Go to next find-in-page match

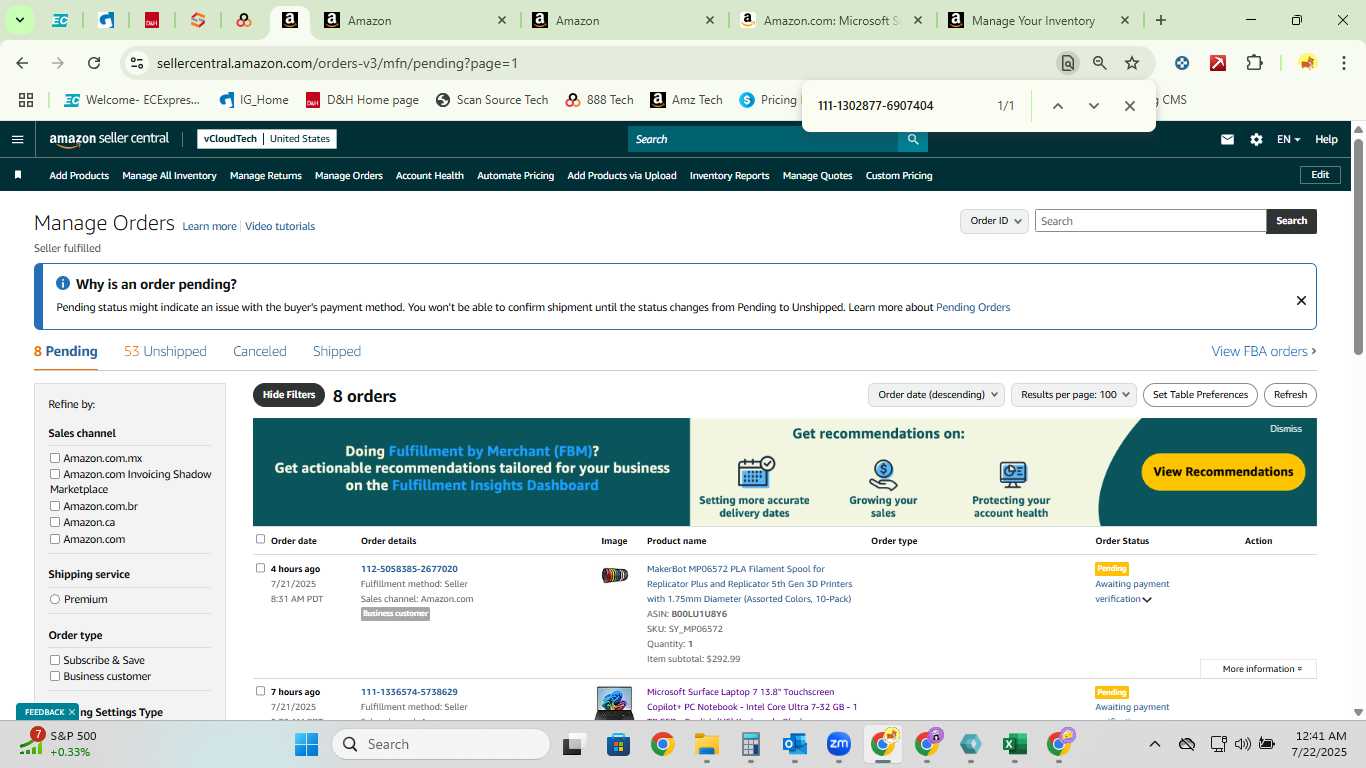click(1093, 106)
